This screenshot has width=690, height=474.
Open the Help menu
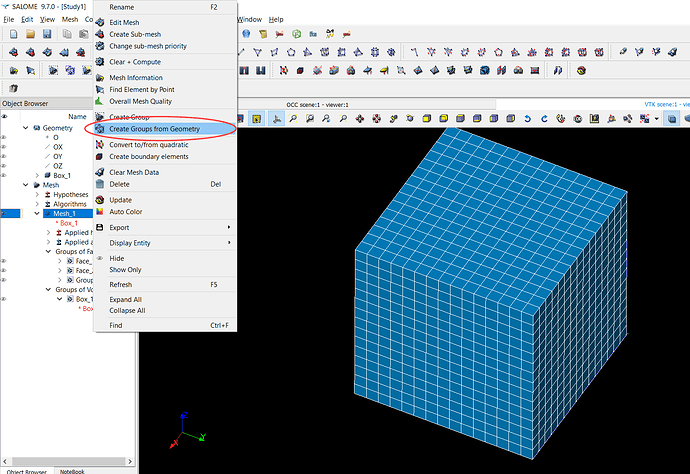pyautogui.click(x=276, y=19)
